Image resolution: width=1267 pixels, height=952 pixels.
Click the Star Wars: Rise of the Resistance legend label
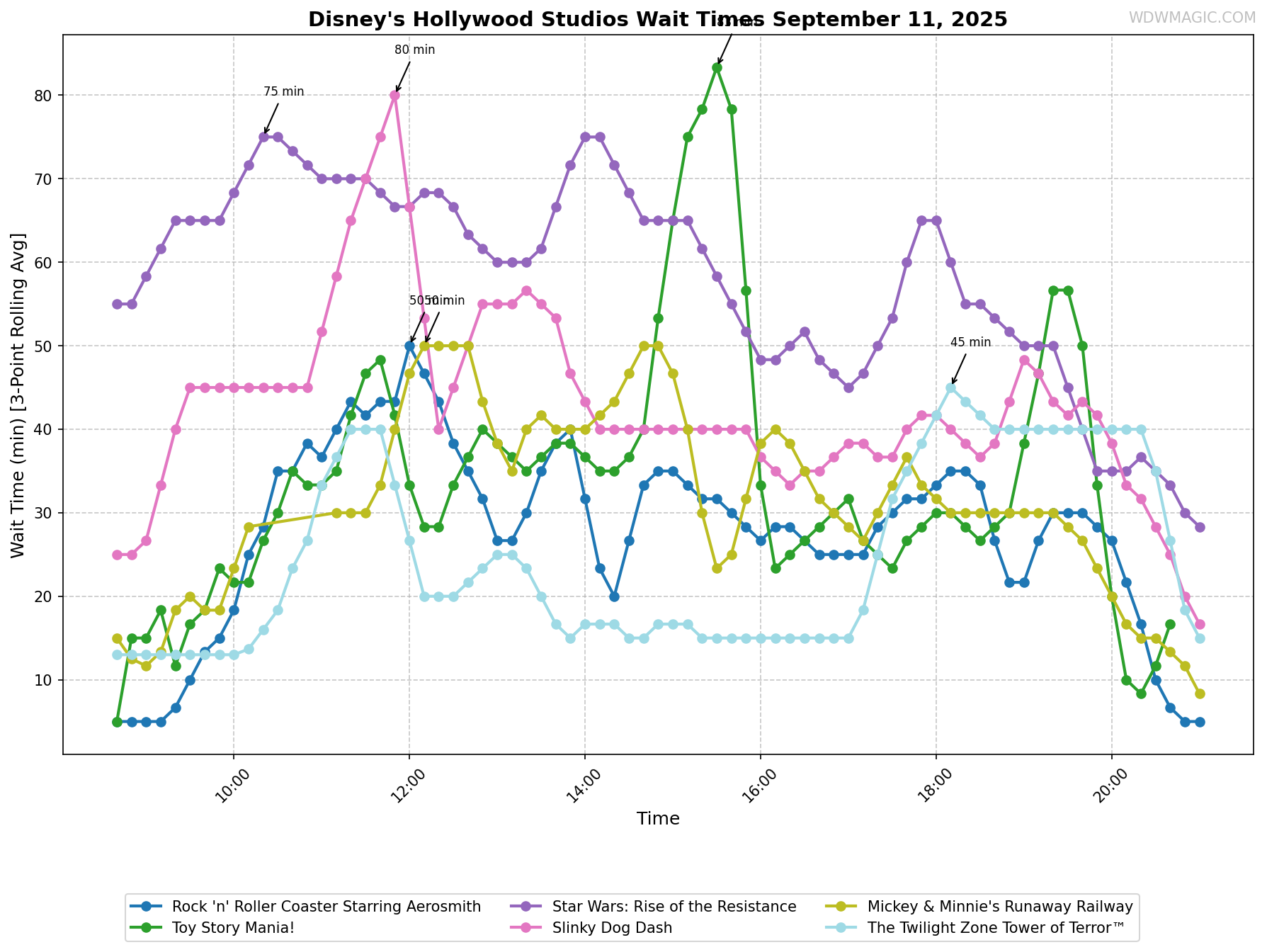[x=674, y=907]
